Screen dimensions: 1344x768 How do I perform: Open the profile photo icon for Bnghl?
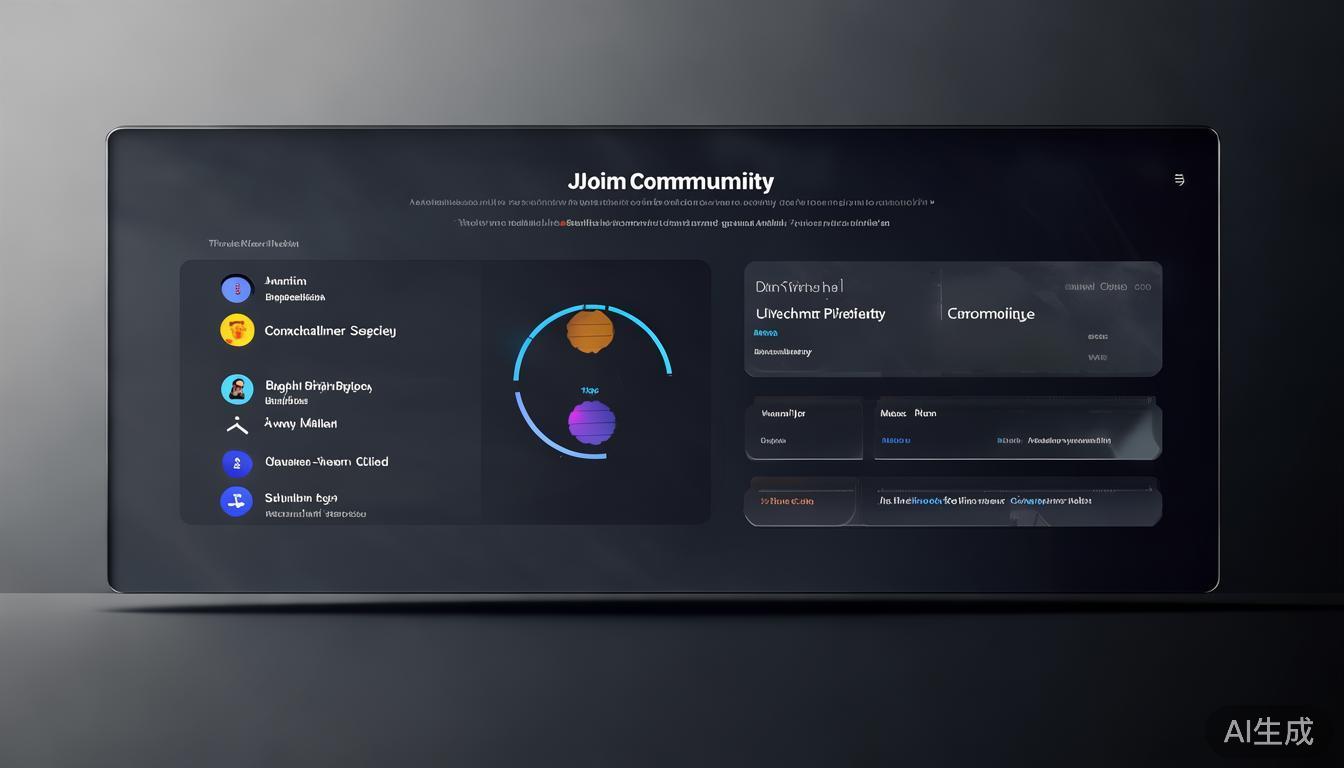237,389
